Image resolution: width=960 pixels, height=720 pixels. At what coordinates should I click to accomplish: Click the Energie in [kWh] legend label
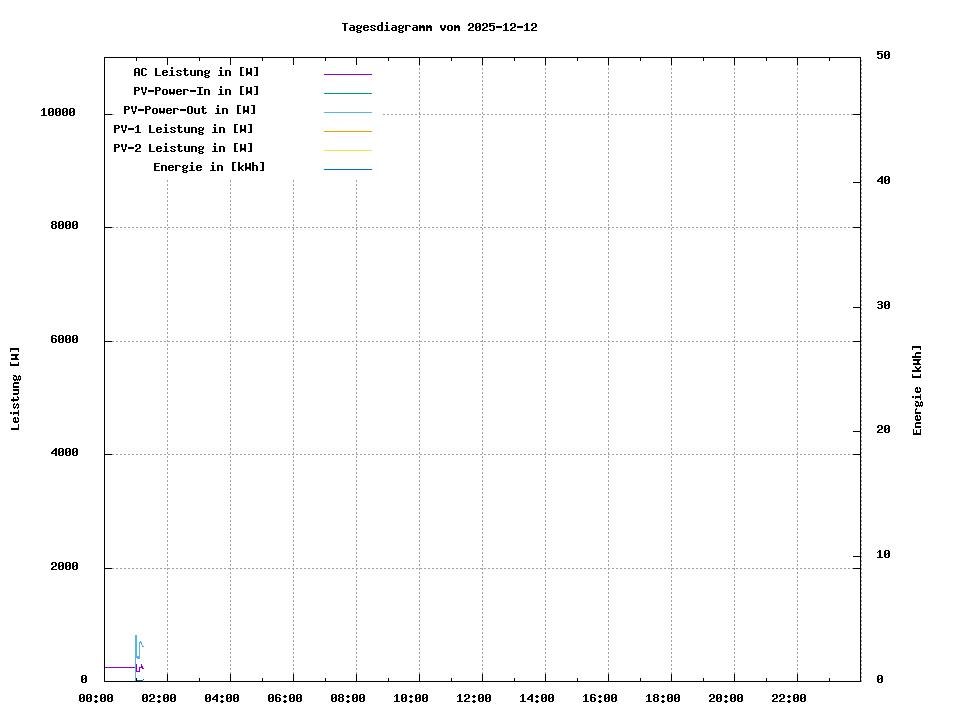209,167
